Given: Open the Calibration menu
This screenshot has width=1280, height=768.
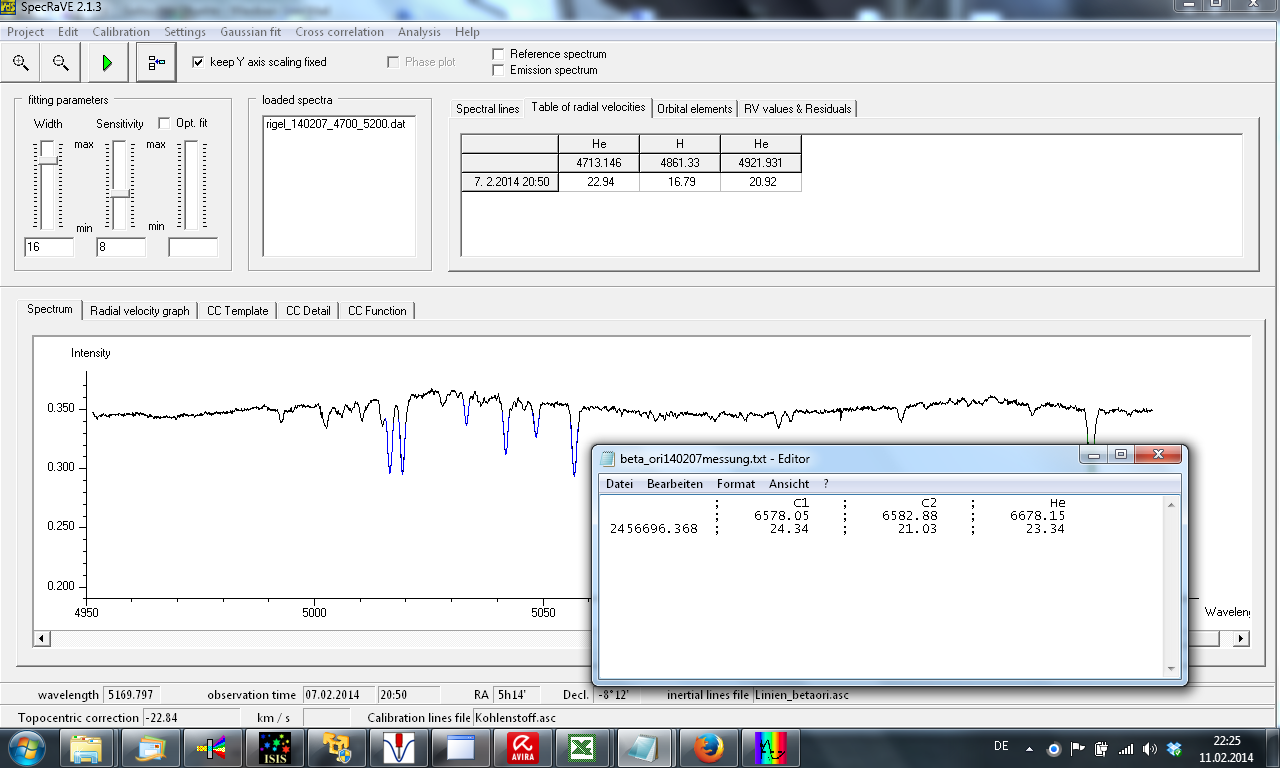Looking at the screenshot, I should [x=121, y=32].
